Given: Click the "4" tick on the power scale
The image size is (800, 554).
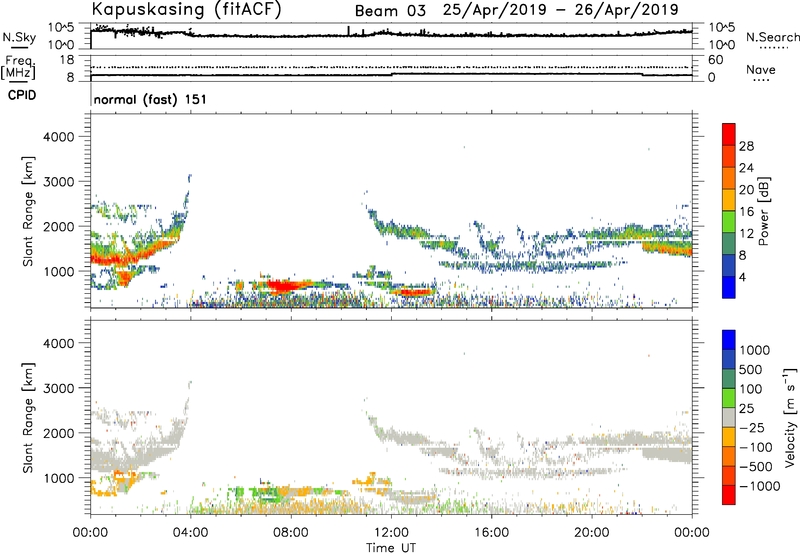Looking at the screenshot, I should (x=743, y=278).
